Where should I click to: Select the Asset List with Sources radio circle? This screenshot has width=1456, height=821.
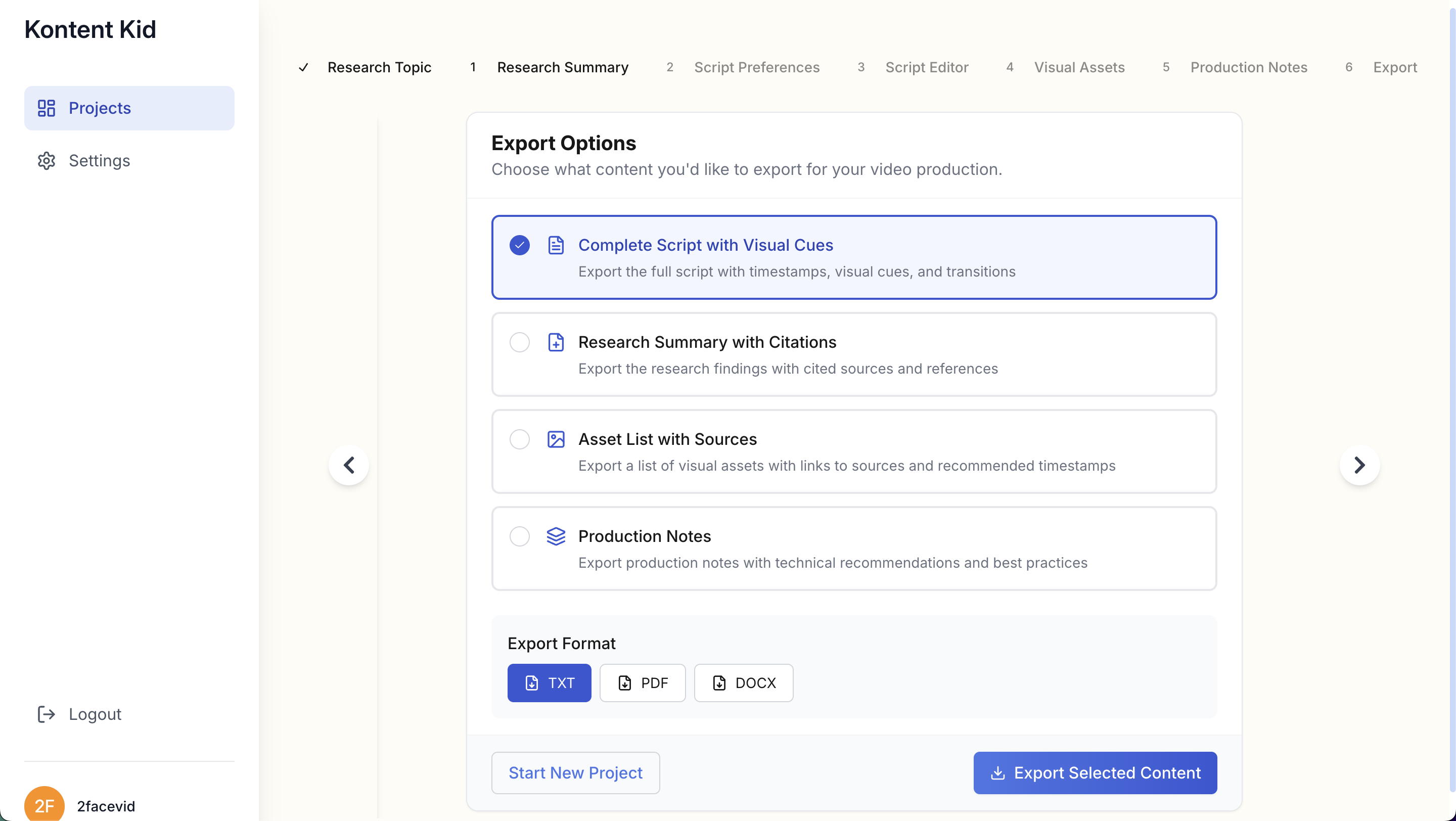pos(519,439)
